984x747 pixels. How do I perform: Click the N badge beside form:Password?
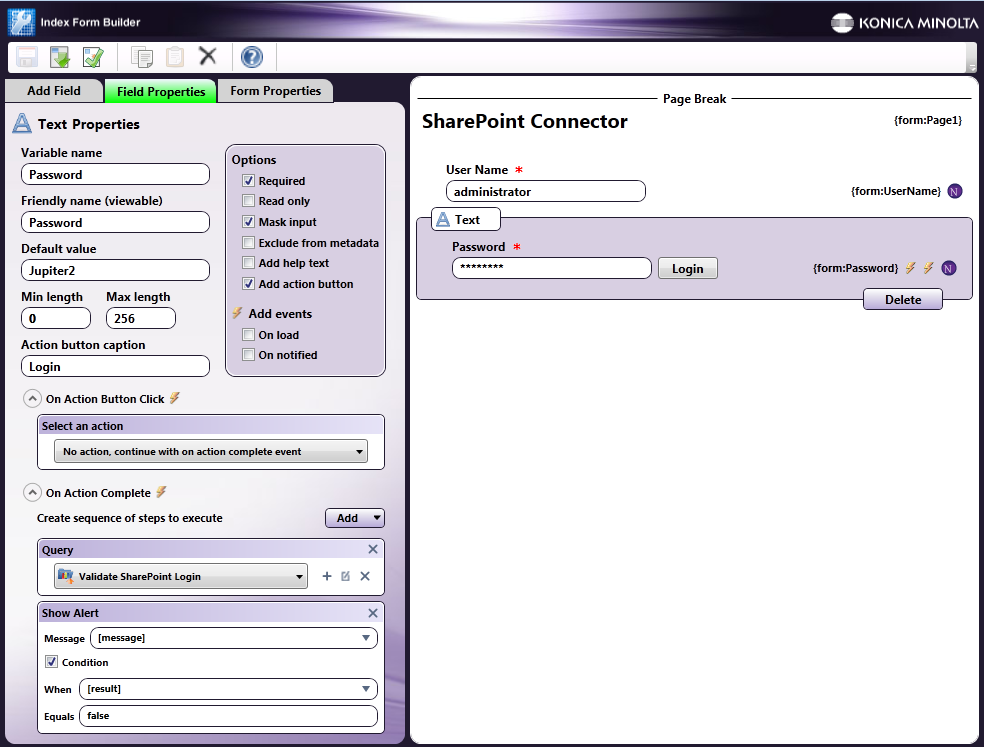949,269
